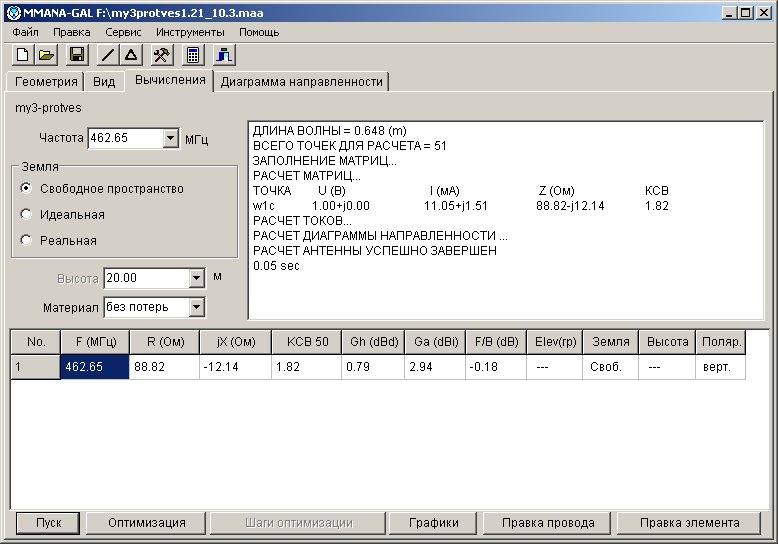This screenshot has width=778, height=544.
Task: Expand the Частота frequency dropdown
Action: (x=169, y=139)
